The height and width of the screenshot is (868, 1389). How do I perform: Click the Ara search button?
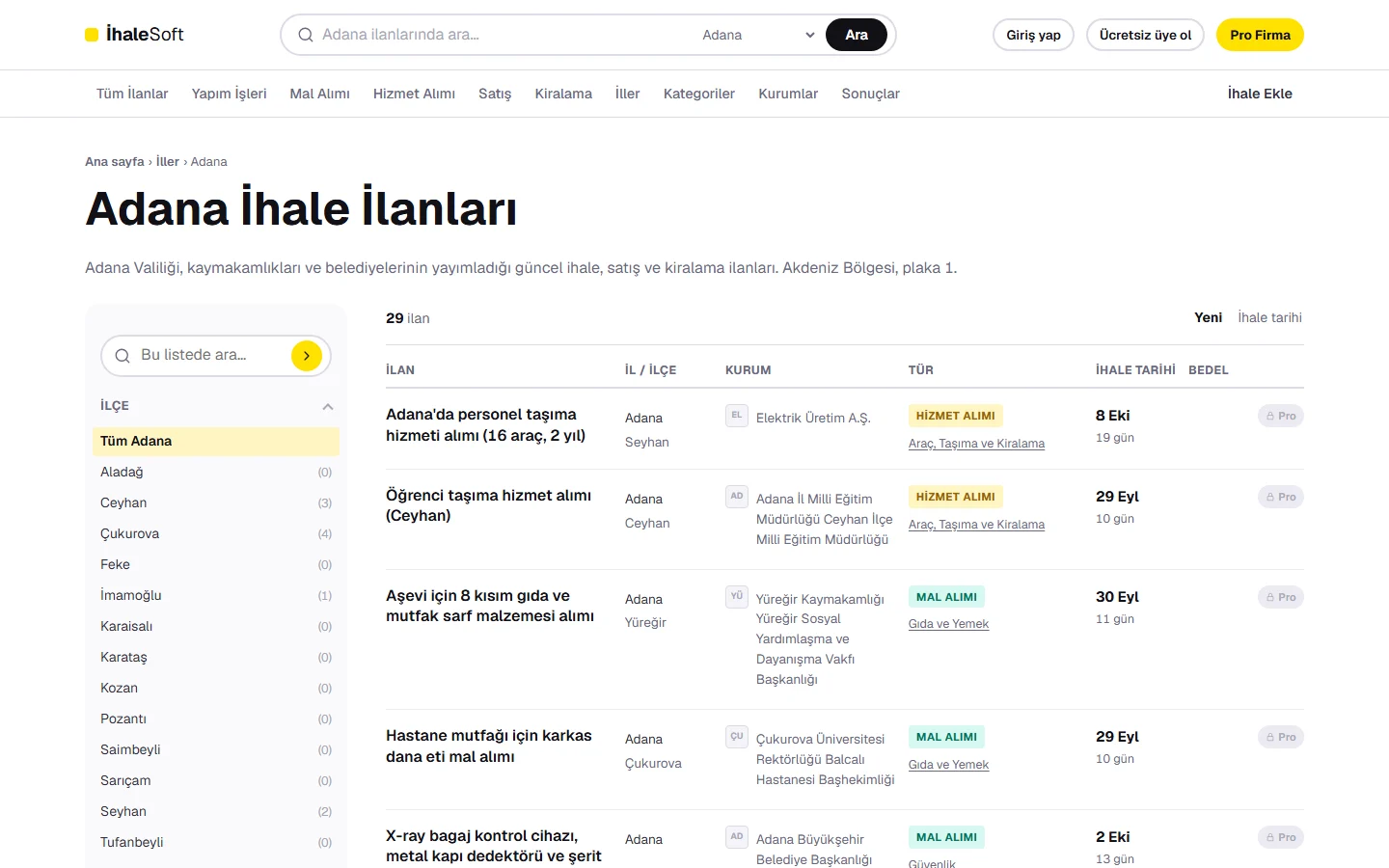(x=857, y=35)
